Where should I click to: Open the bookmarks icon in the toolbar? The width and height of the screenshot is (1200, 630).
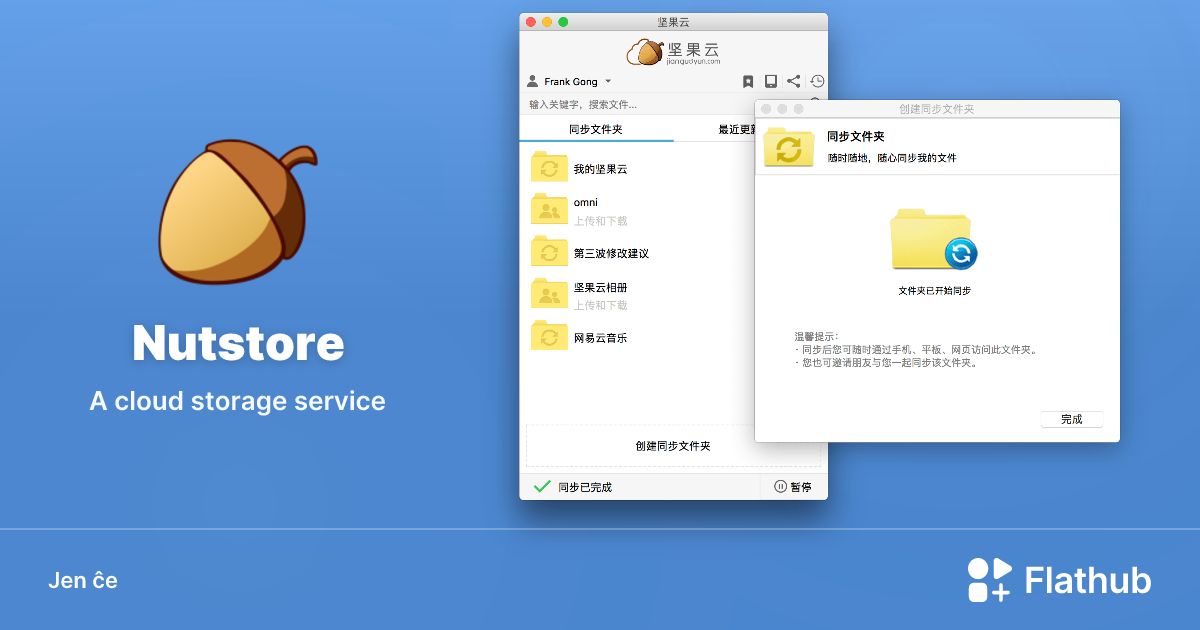click(748, 81)
